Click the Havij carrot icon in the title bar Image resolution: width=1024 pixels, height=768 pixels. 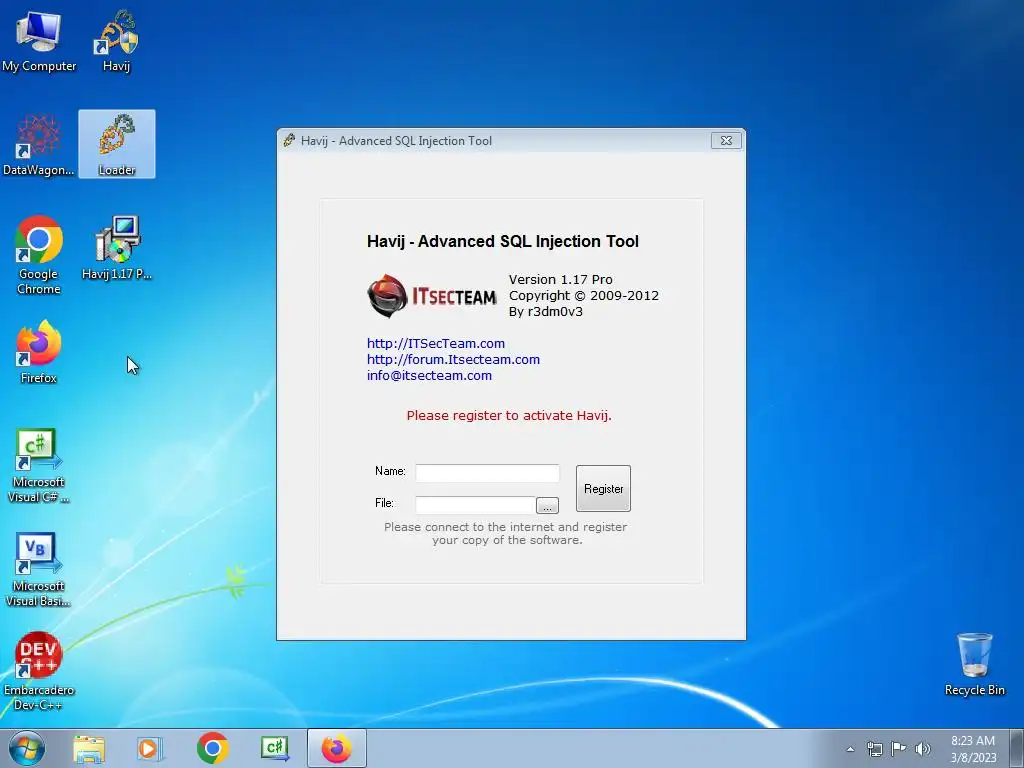289,140
